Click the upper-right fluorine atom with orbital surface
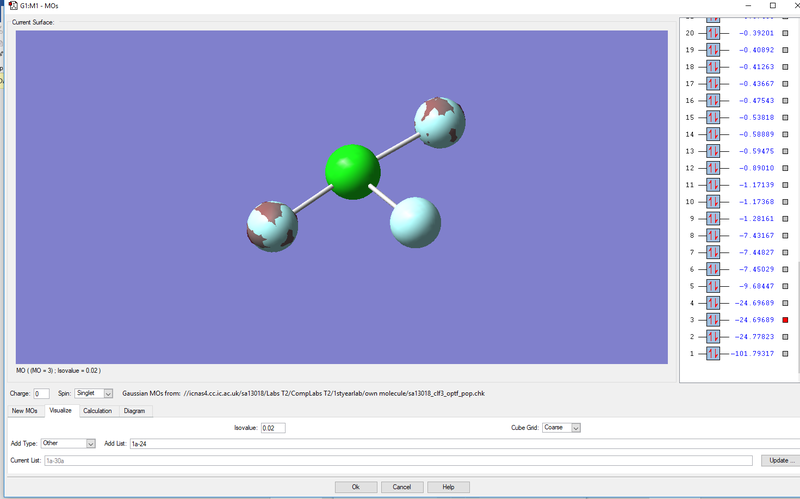800x499 pixels. tap(439, 122)
